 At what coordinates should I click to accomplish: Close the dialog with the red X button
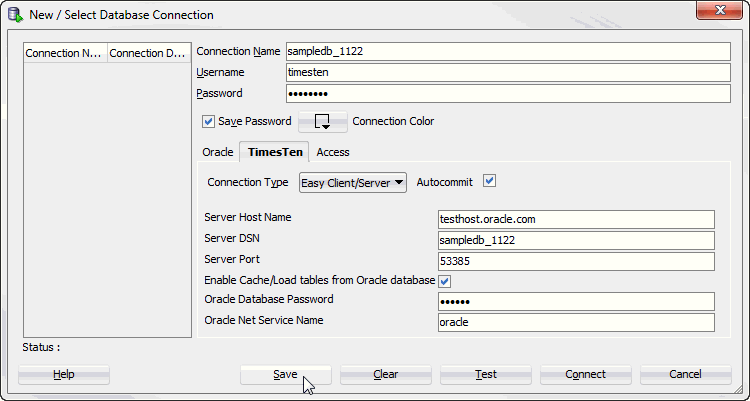pos(719,11)
